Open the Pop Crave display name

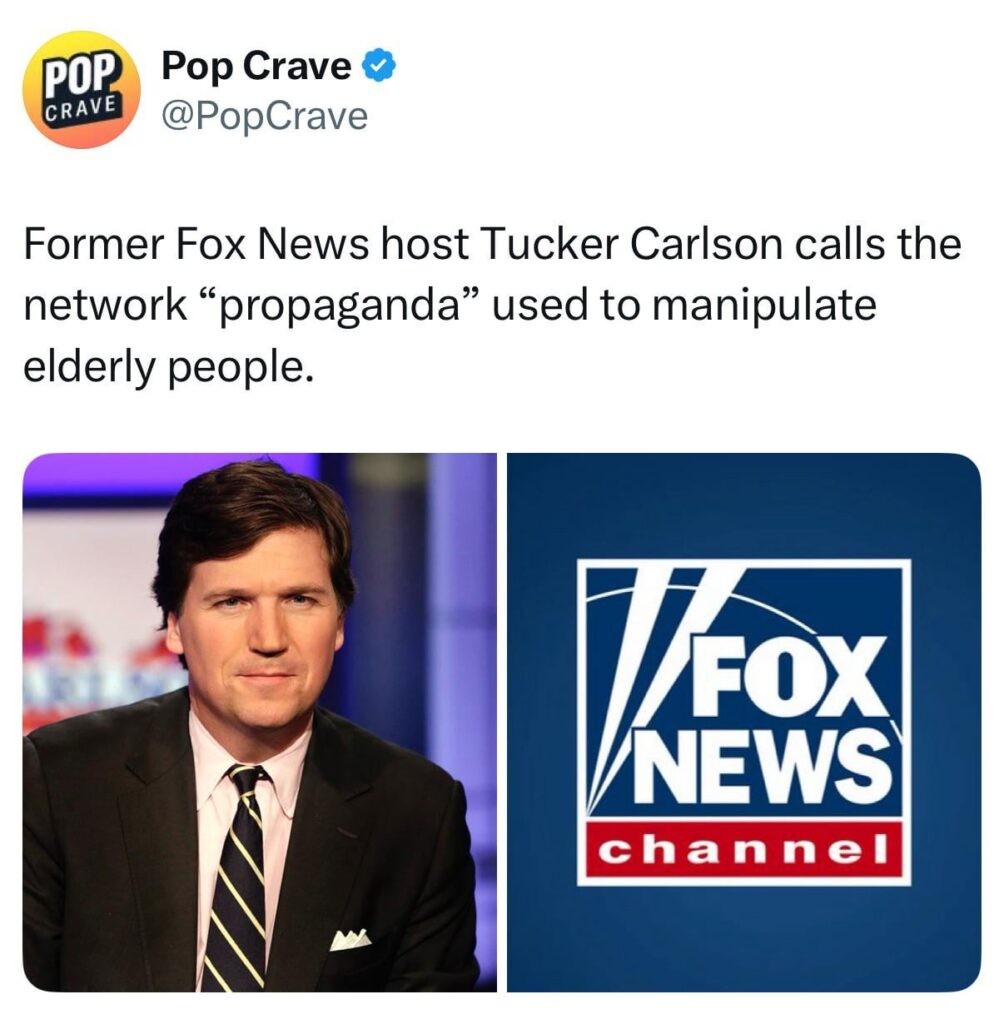pyautogui.click(x=256, y=66)
